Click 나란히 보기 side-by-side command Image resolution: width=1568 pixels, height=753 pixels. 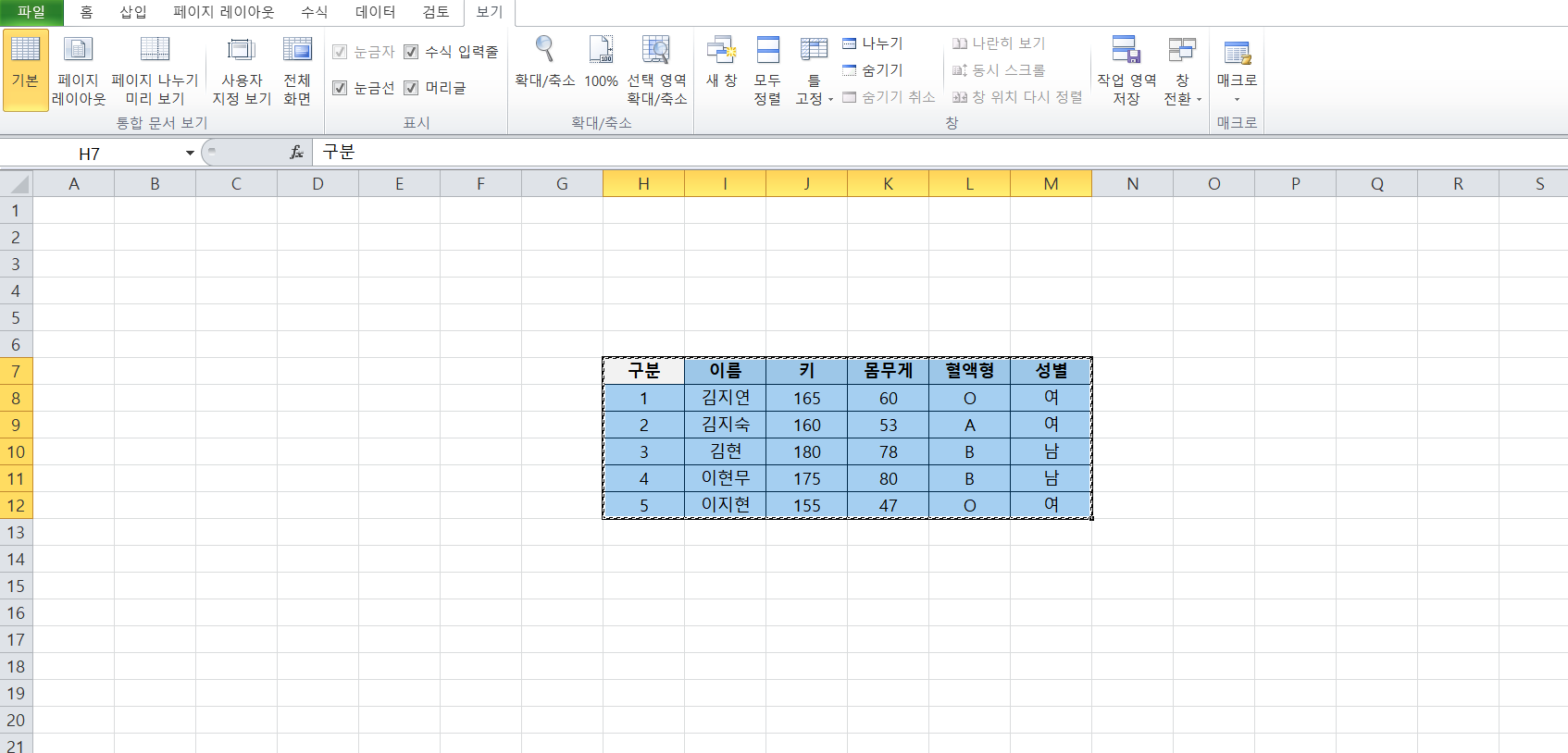point(999,43)
